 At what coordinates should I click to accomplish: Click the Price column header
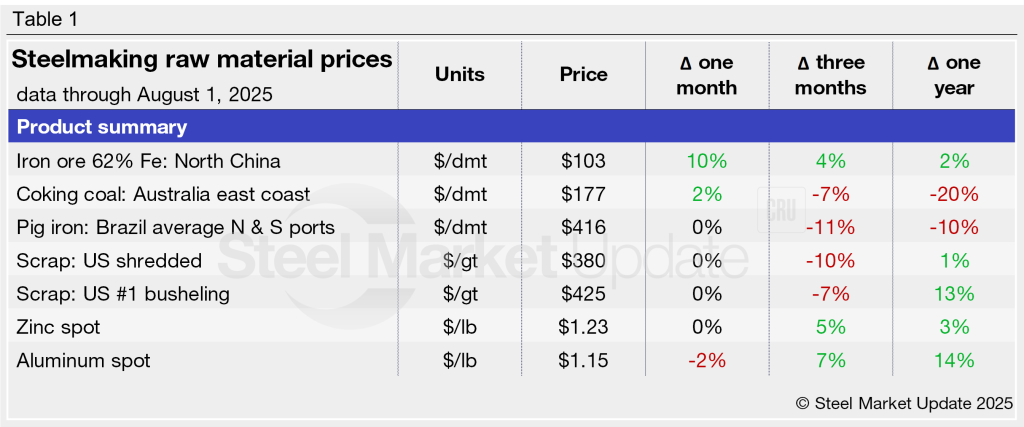(583, 75)
